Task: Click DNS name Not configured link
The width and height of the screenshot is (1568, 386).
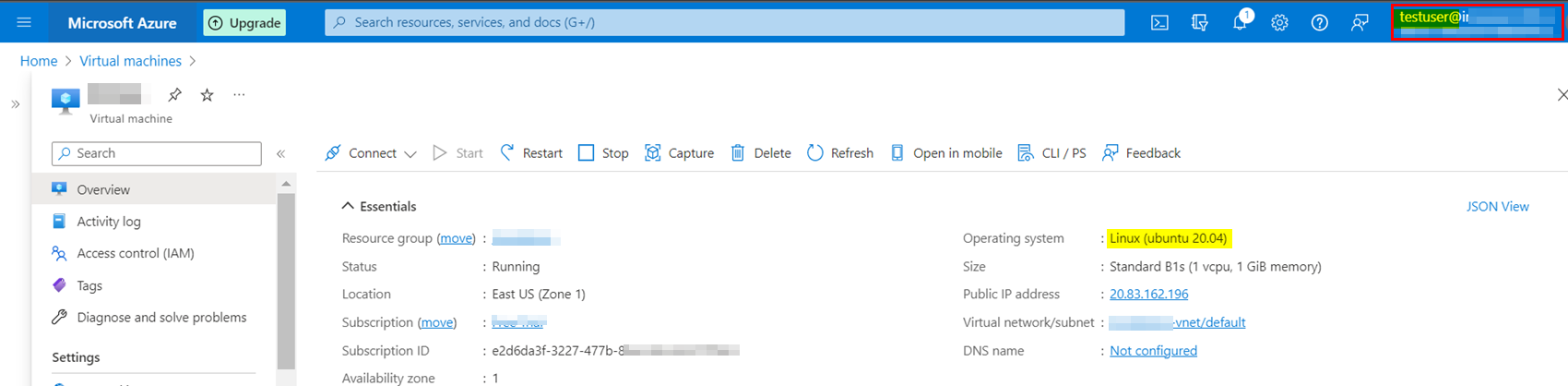Action: (x=1153, y=351)
